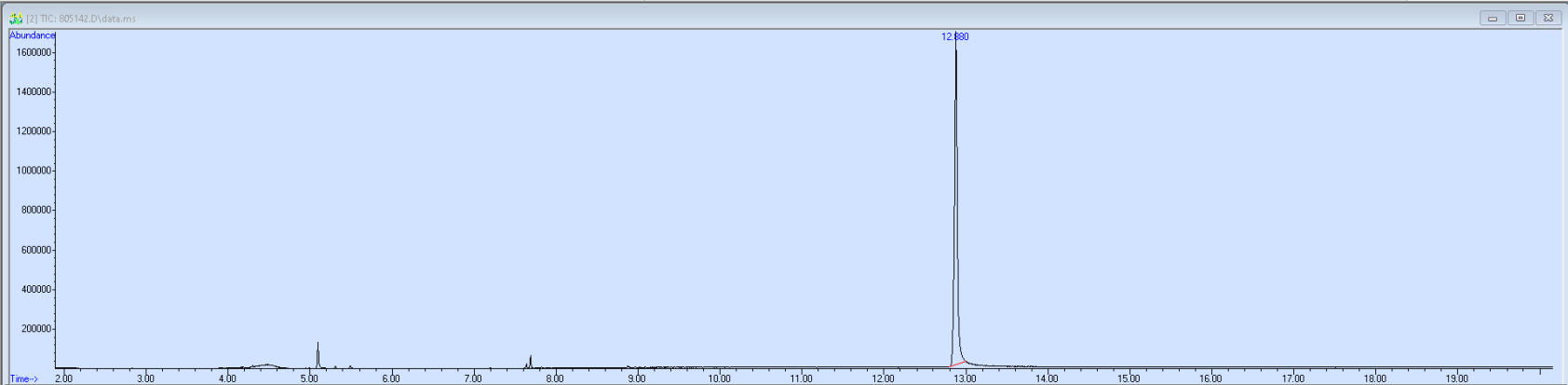The width and height of the screenshot is (1568, 385).
Task: Click the 2.00 time axis label
Action: pos(63,378)
